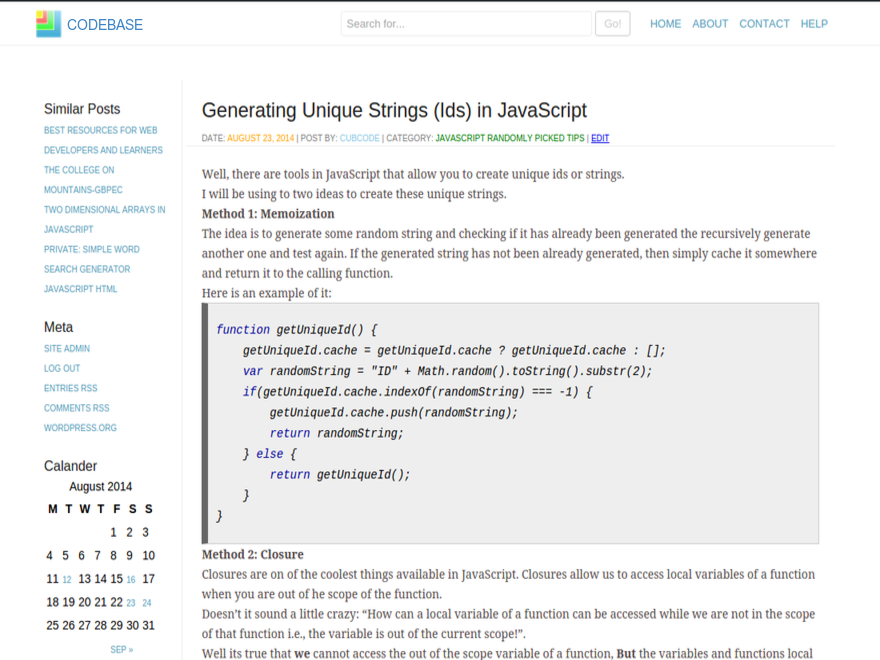Open the HELP menu item

click(814, 24)
